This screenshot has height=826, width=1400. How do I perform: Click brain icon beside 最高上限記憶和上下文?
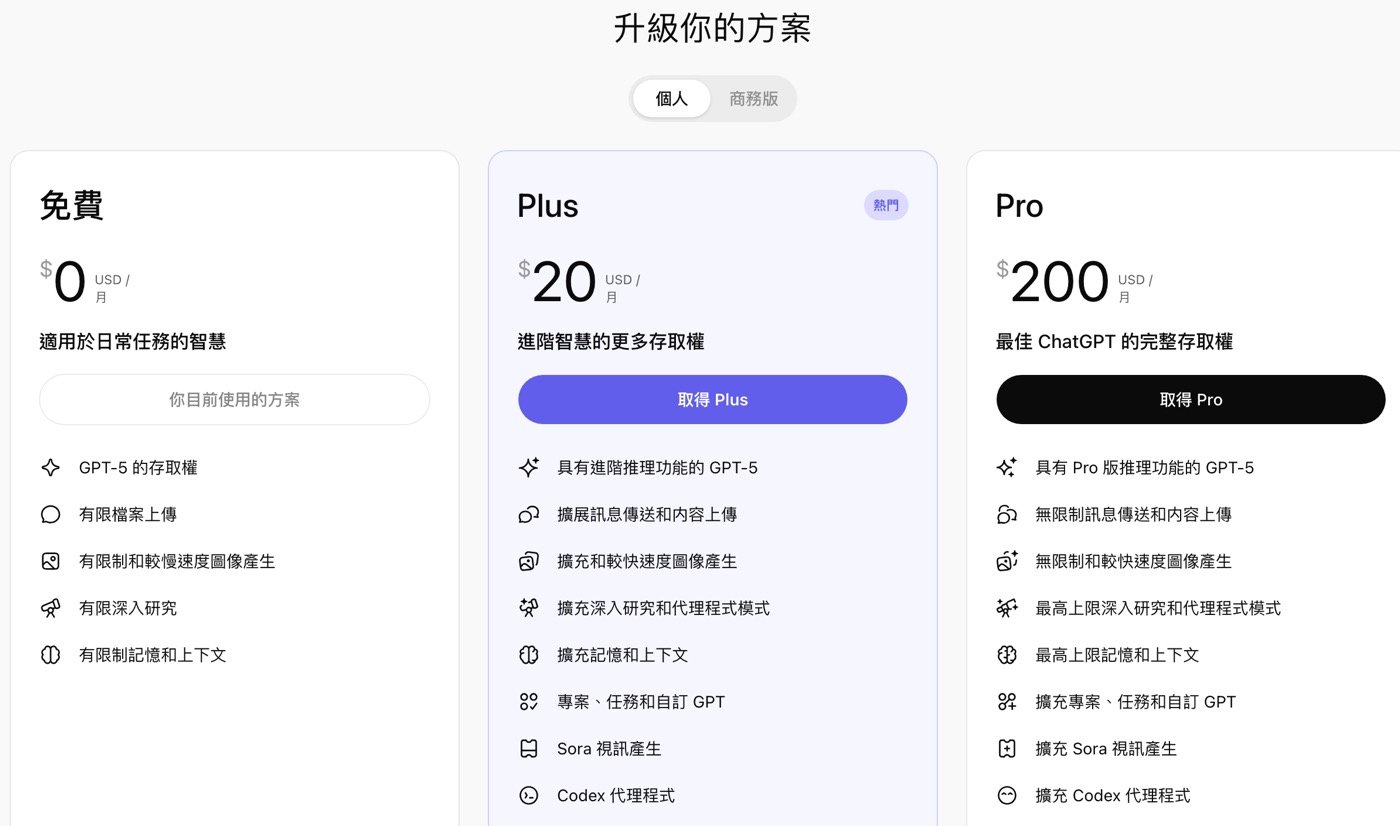coord(1007,655)
